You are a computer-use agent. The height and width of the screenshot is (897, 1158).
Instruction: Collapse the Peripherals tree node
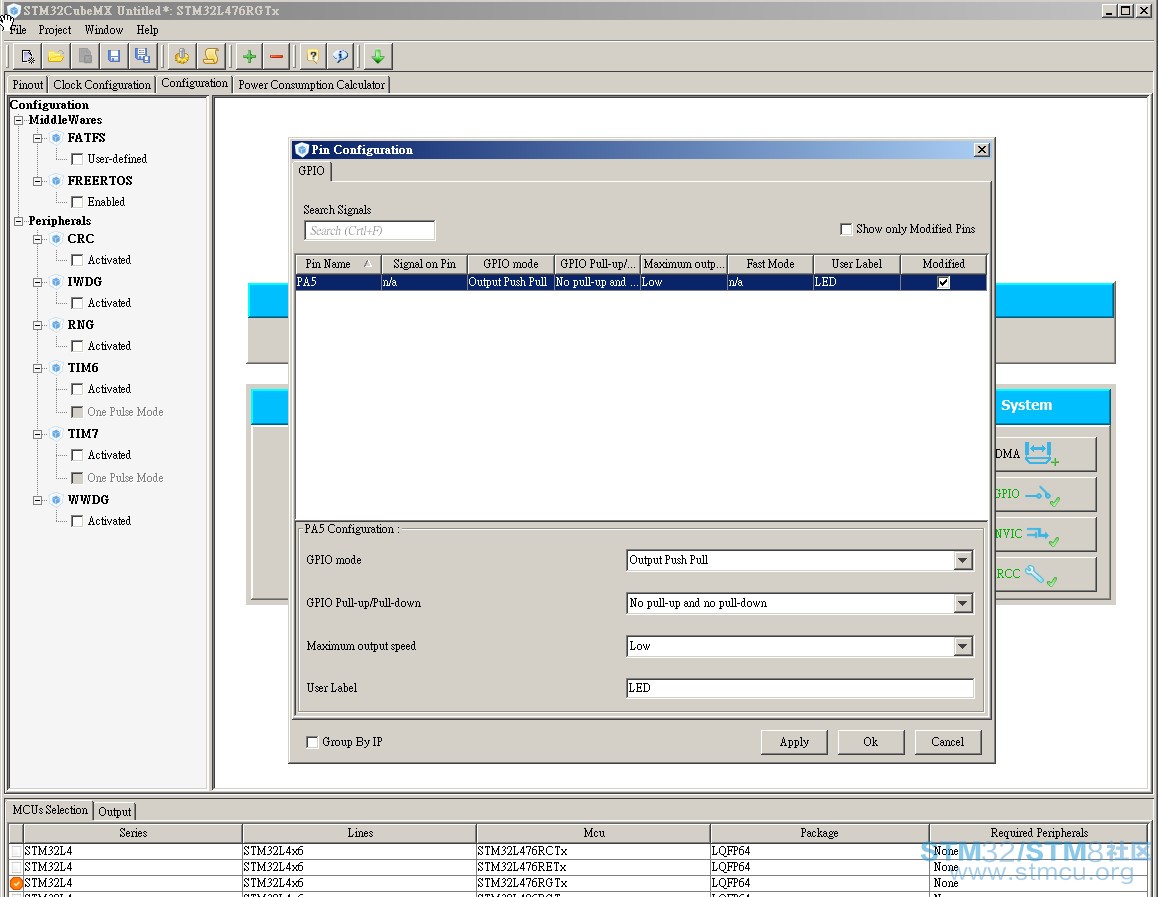[18, 221]
